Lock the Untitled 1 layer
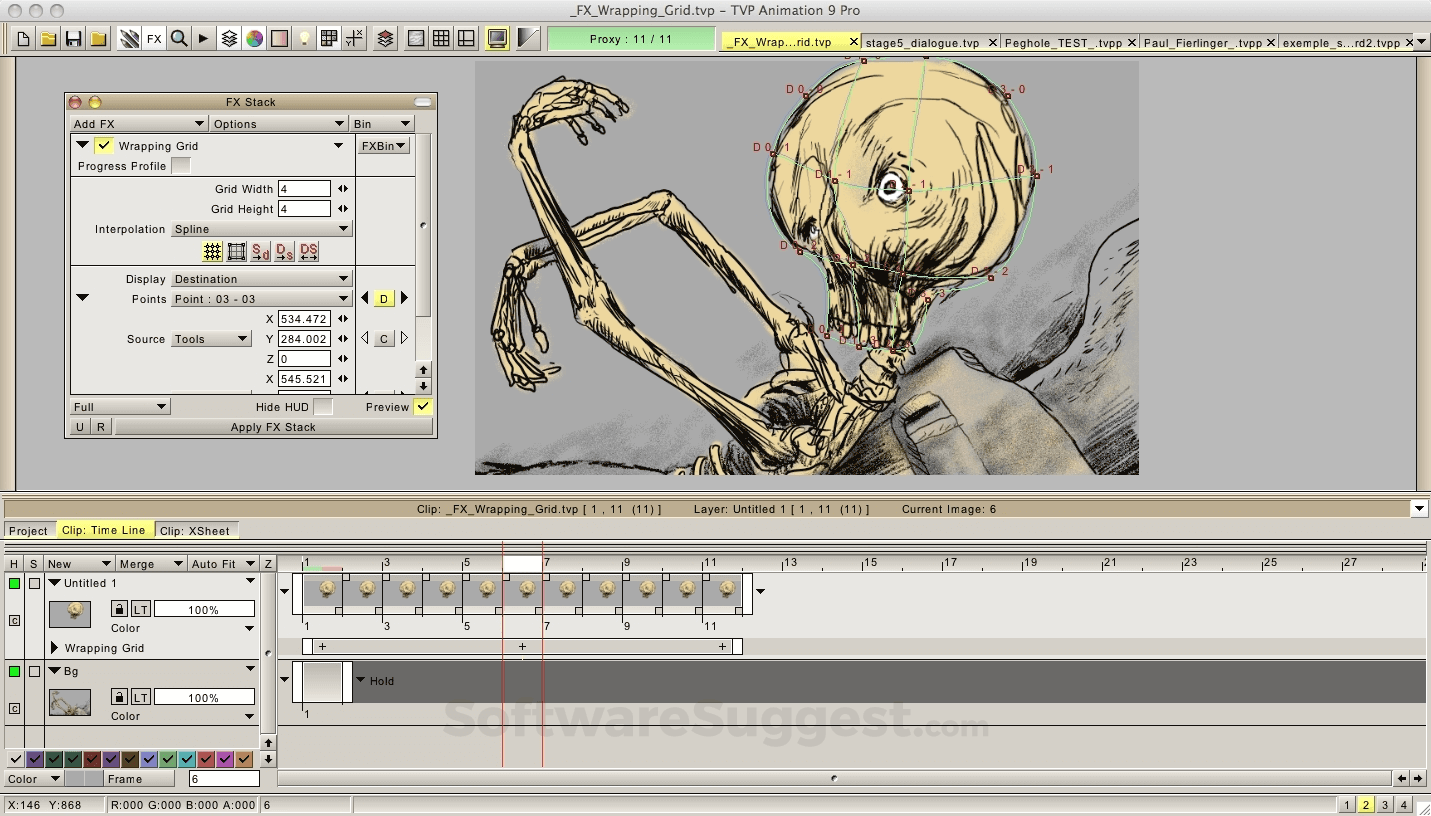Viewport: 1431px width, 816px height. 119,609
